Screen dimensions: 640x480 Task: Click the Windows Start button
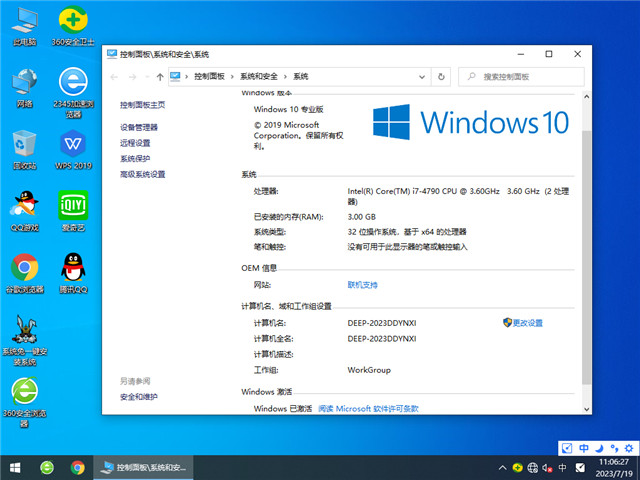15,467
